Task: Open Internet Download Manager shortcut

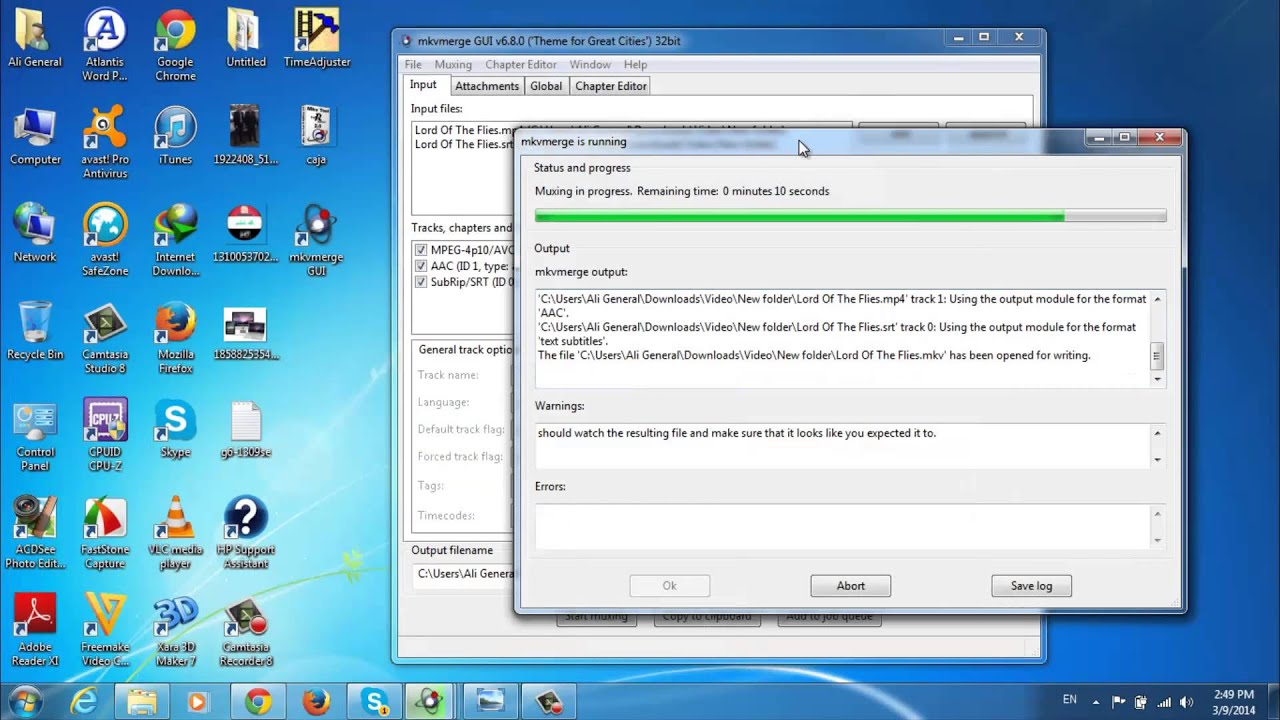Action: point(175,241)
